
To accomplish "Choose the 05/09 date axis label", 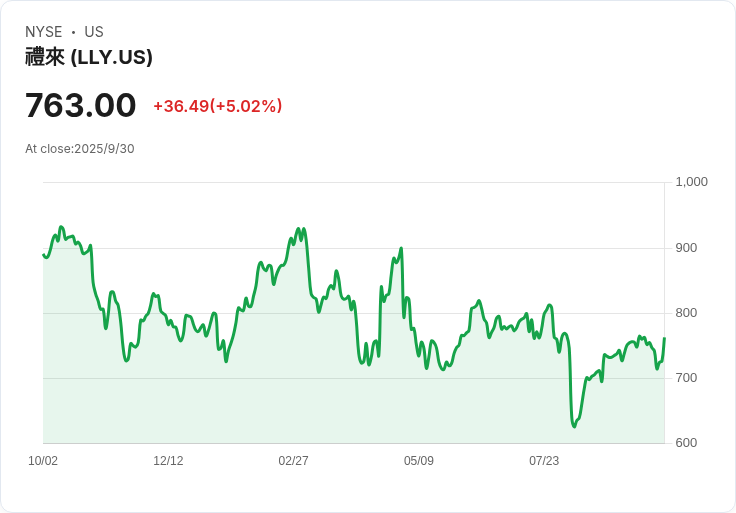I will point(419,461).
